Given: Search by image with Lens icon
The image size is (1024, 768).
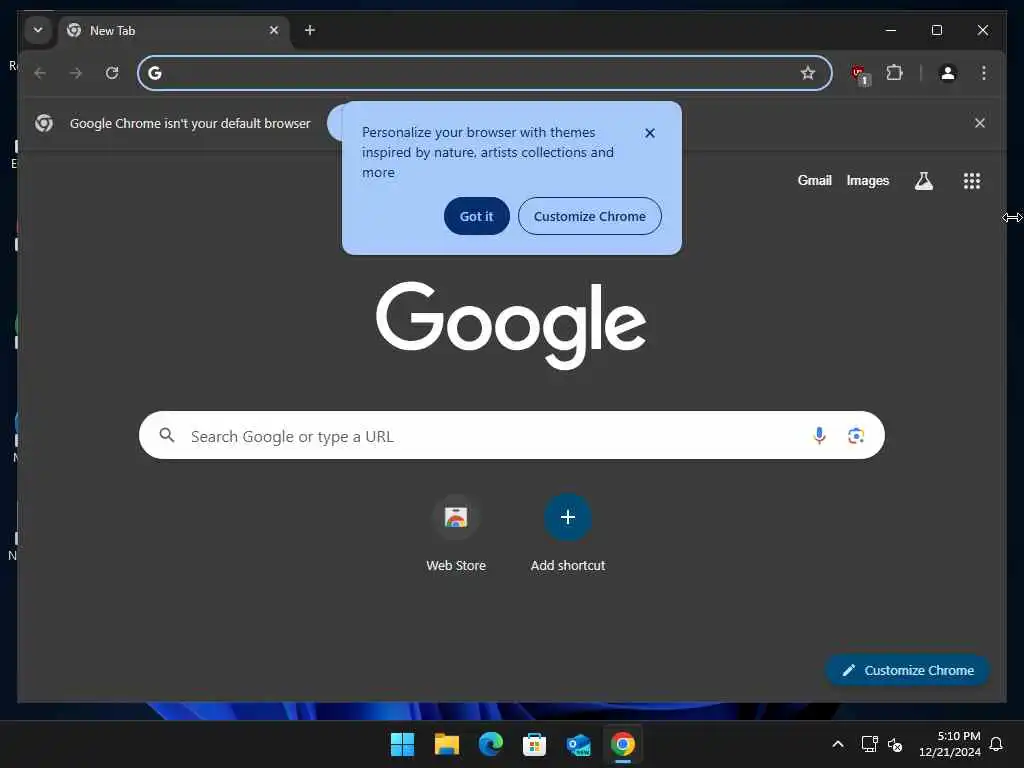Looking at the screenshot, I should pyautogui.click(x=856, y=436).
